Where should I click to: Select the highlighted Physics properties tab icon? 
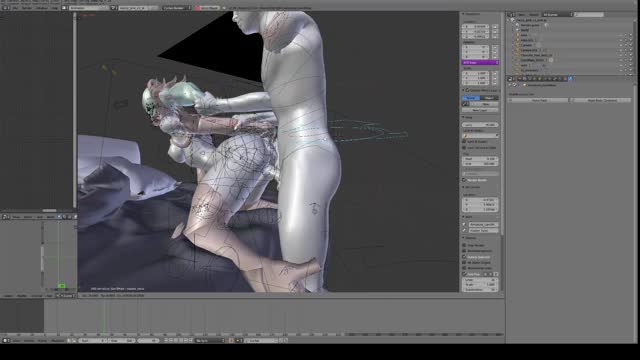pos(570,78)
